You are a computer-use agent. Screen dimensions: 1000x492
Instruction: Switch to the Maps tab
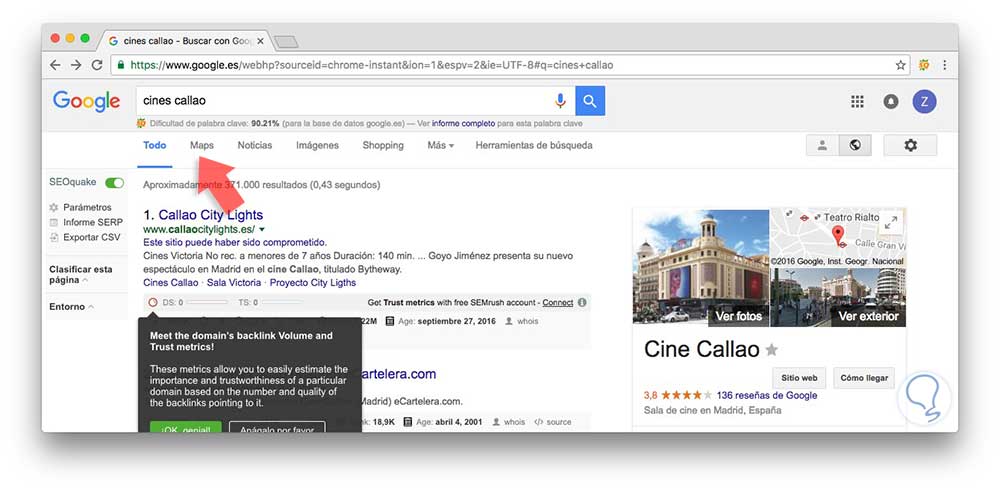[202, 145]
